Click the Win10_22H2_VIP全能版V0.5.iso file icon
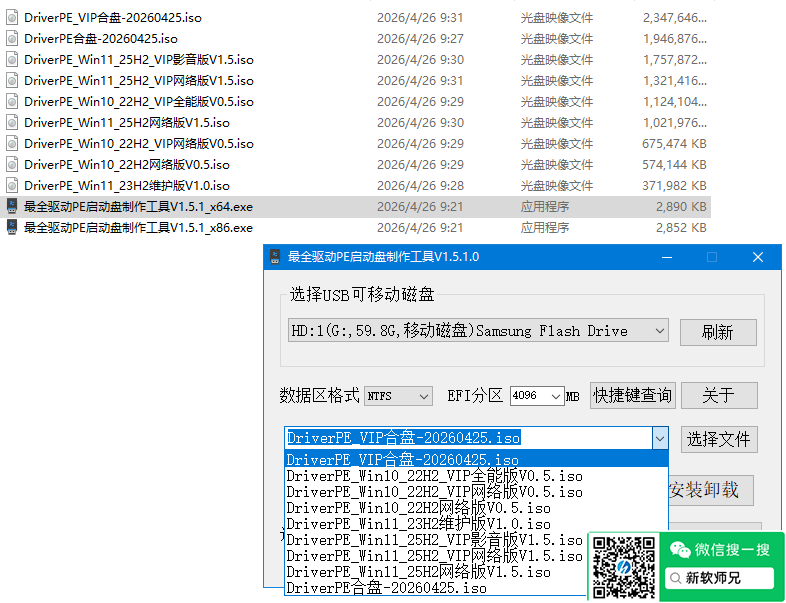 12,101
